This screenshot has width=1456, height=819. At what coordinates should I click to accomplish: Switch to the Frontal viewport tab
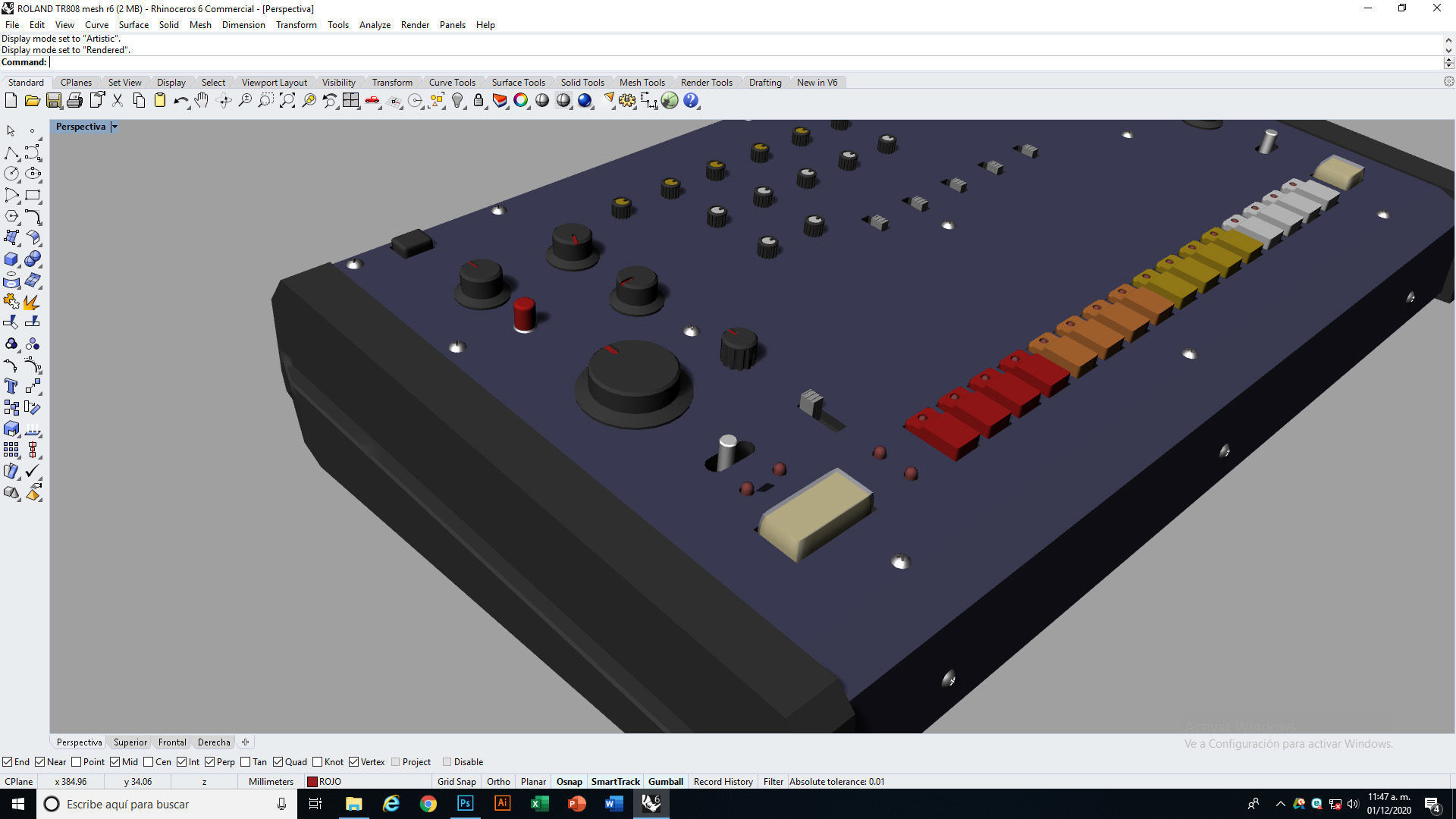tap(172, 742)
